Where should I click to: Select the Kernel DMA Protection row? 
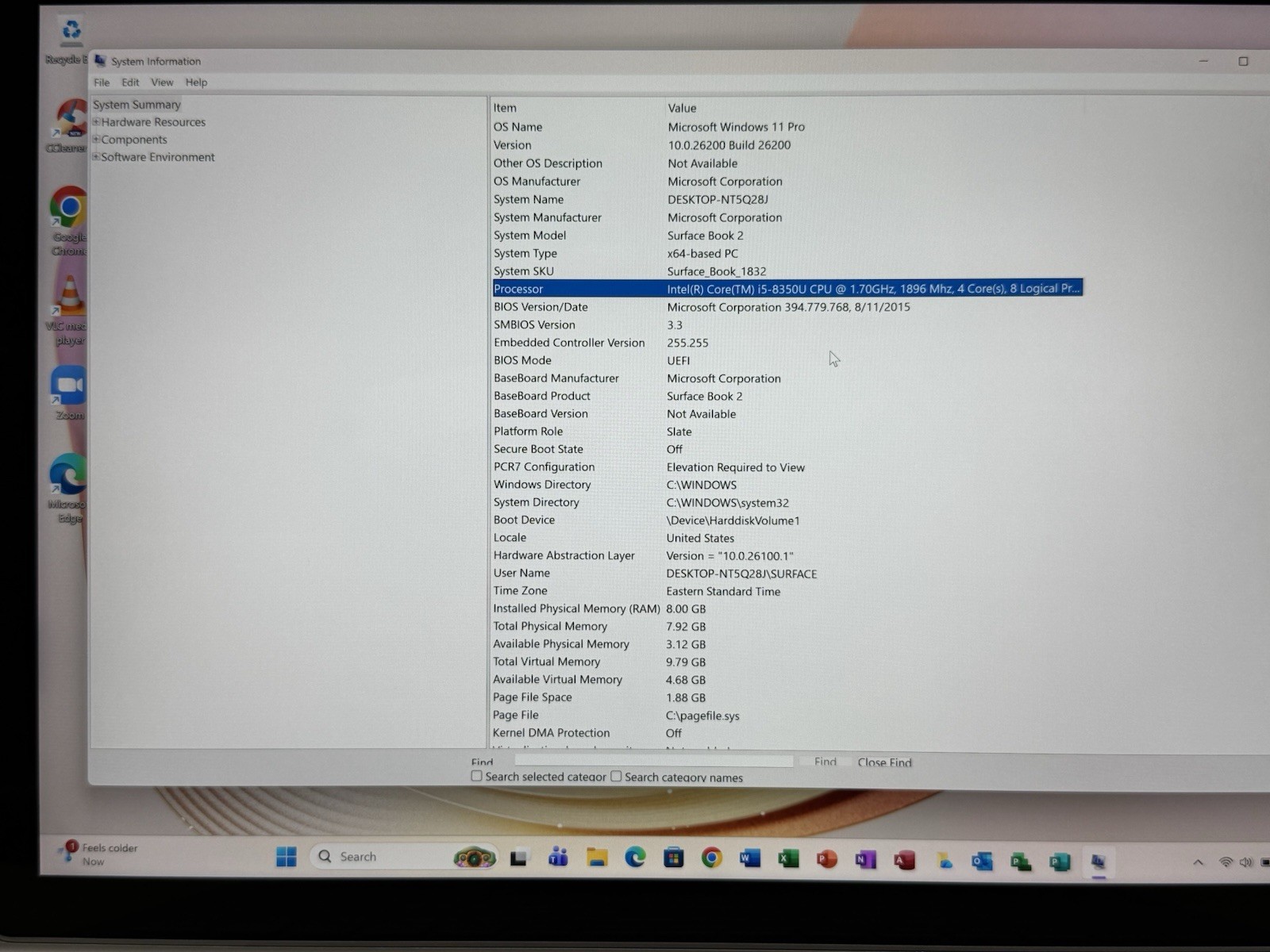click(x=787, y=733)
